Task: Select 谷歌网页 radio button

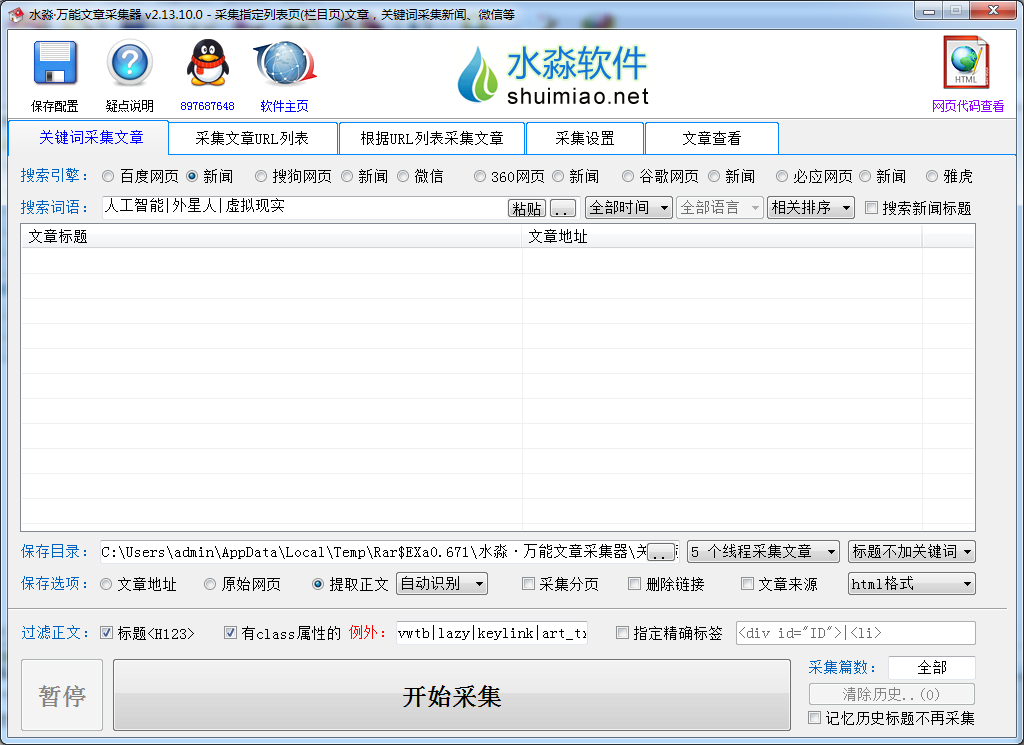Action: pyautogui.click(x=628, y=176)
